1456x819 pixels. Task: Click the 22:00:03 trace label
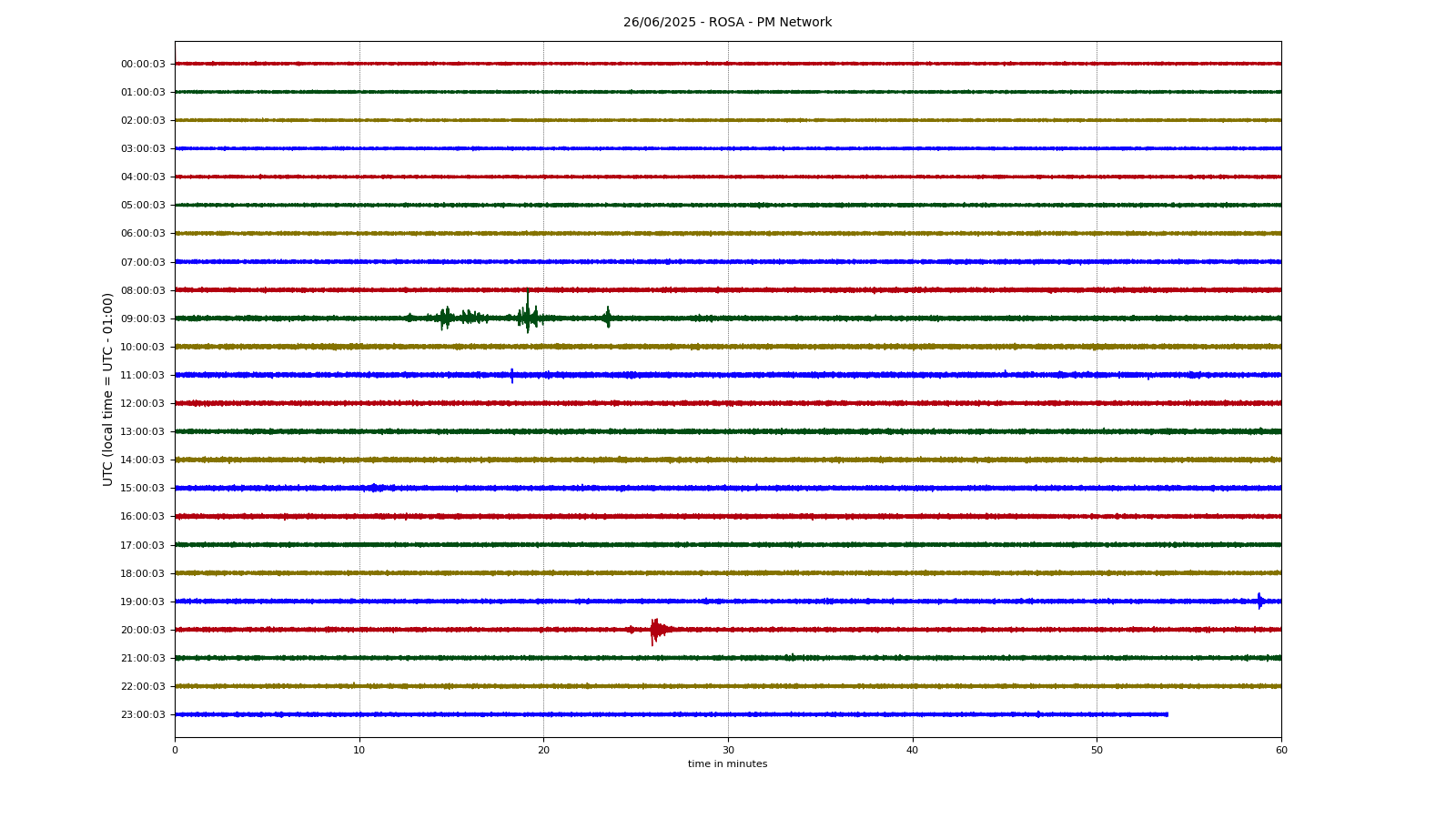[143, 686]
